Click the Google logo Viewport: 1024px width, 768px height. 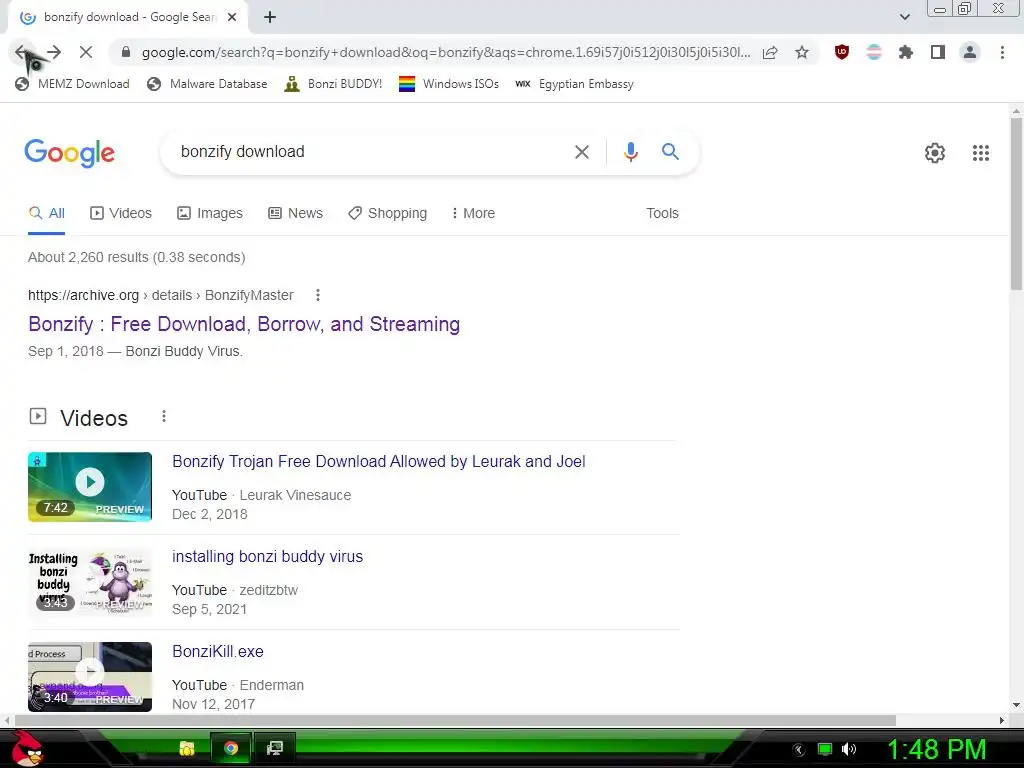(x=69, y=153)
